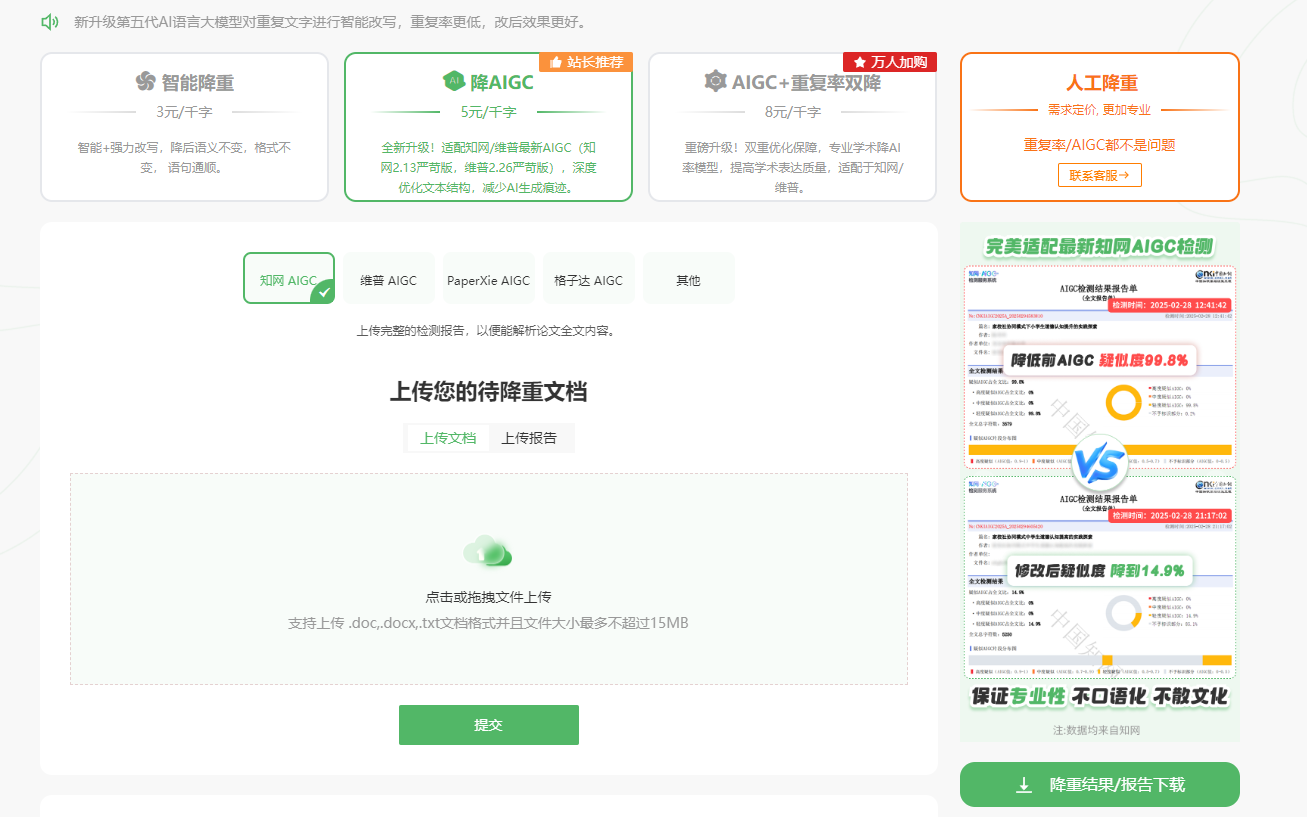1307x817 pixels.
Task: Choose the 知网 AIGC option
Action: point(289,278)
